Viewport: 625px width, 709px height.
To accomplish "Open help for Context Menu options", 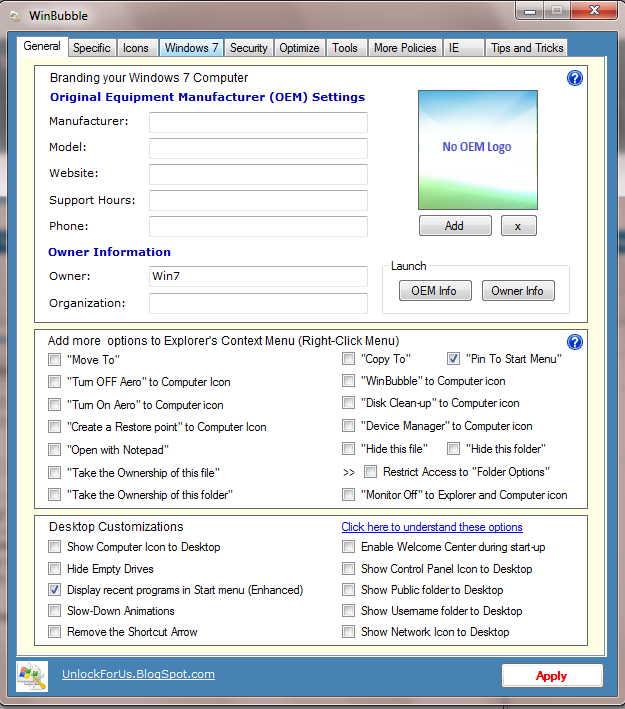I will pos(574,342).
